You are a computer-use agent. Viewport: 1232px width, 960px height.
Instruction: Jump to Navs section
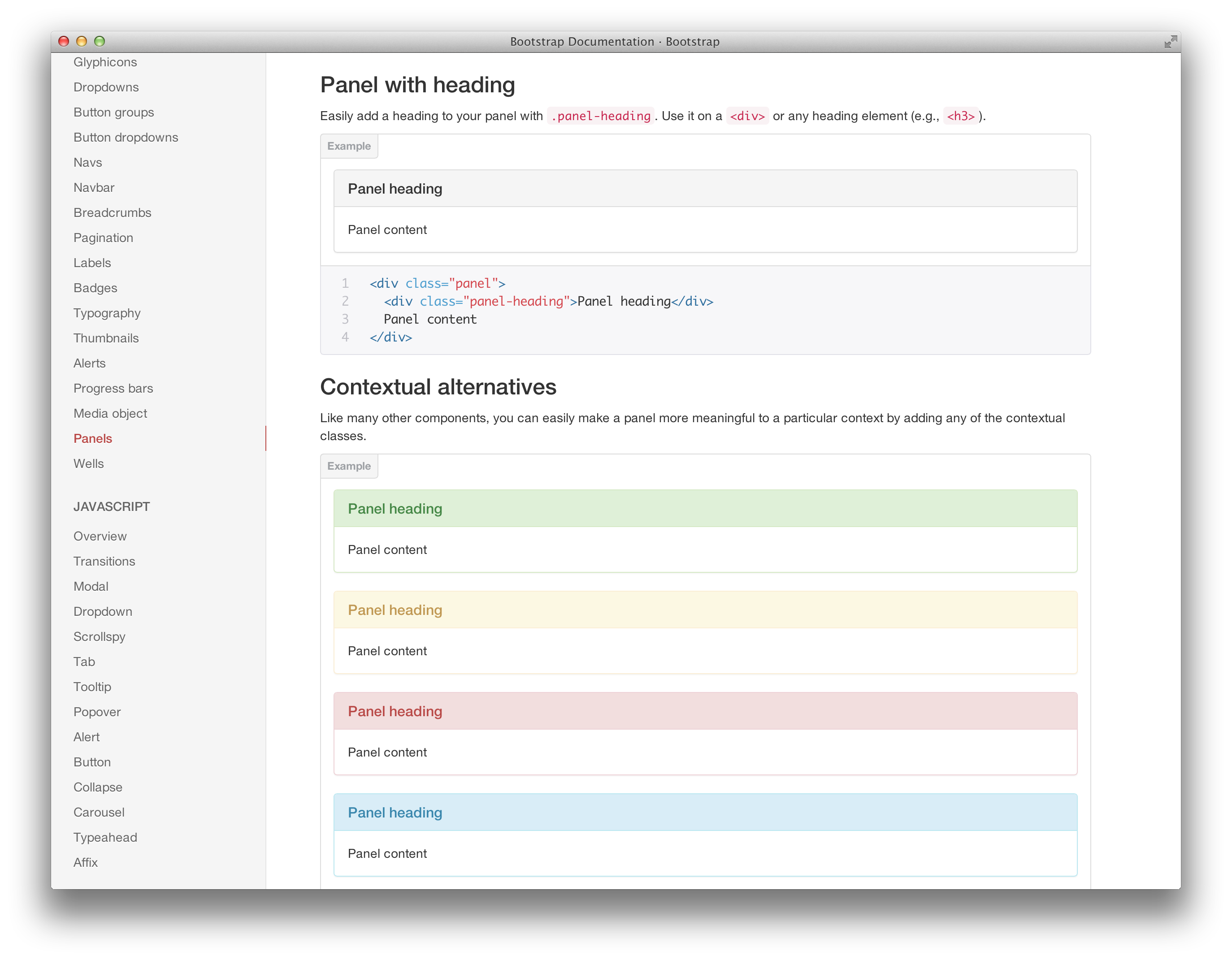tap(87, 162)
